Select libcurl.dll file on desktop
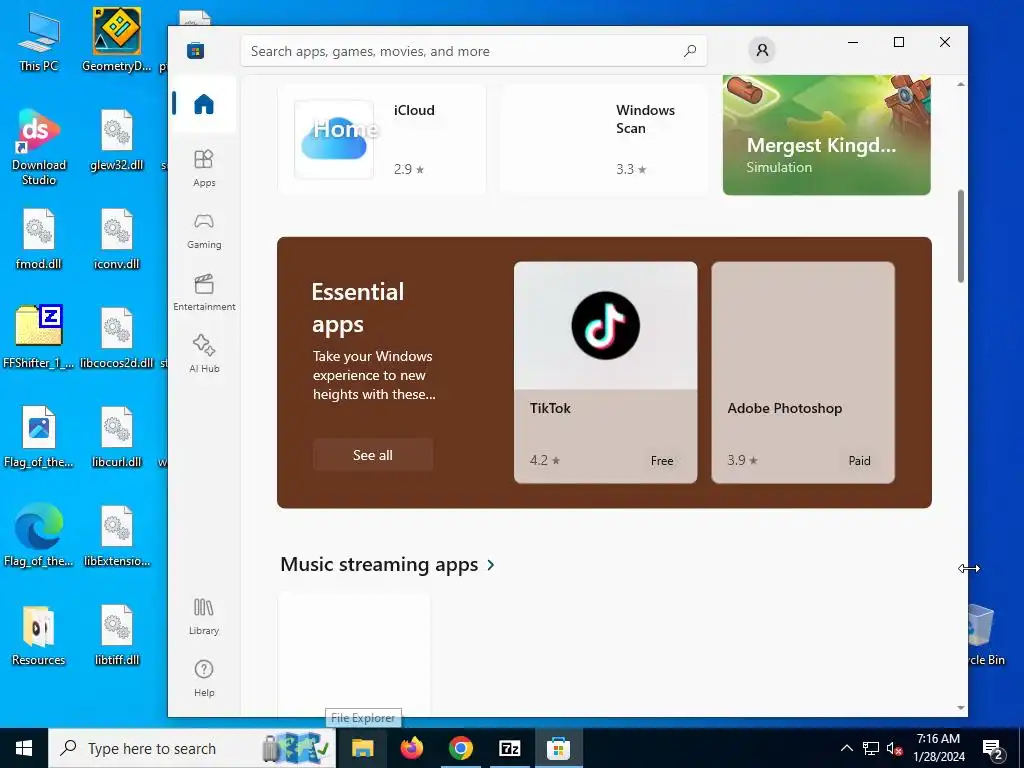This screenshot has height=768, width=1024. point(117,438)
